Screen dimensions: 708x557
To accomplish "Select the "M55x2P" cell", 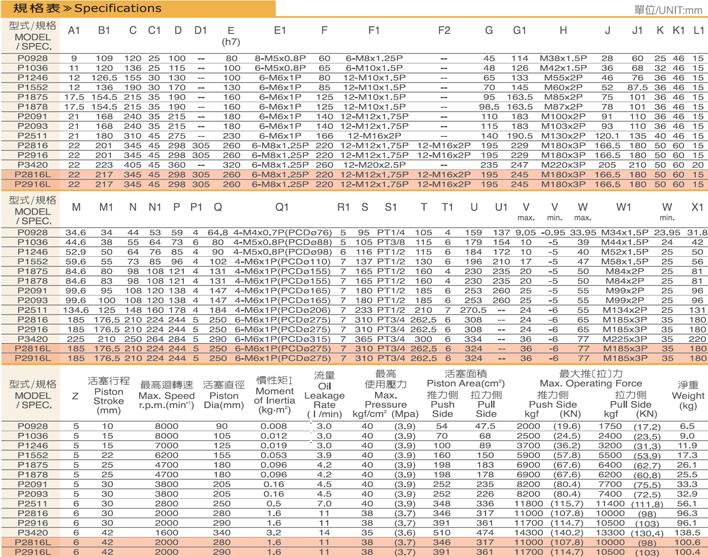I will [x=563, y=78].
